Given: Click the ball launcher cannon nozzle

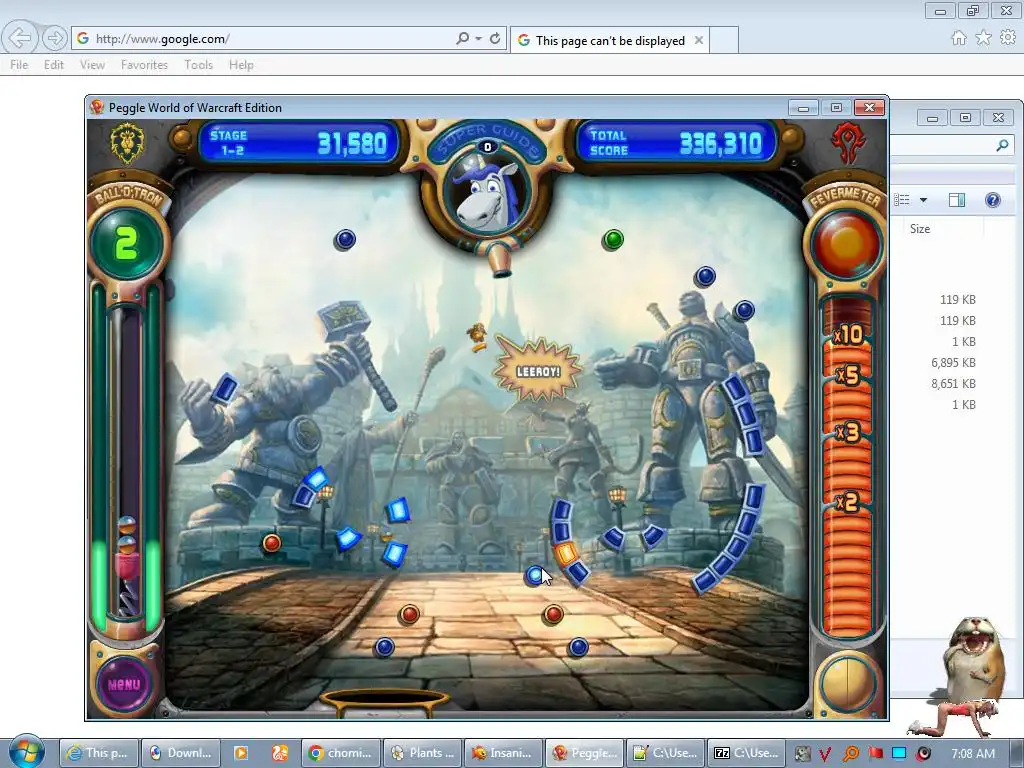Looking at the screenshot, I should (500, 259).
